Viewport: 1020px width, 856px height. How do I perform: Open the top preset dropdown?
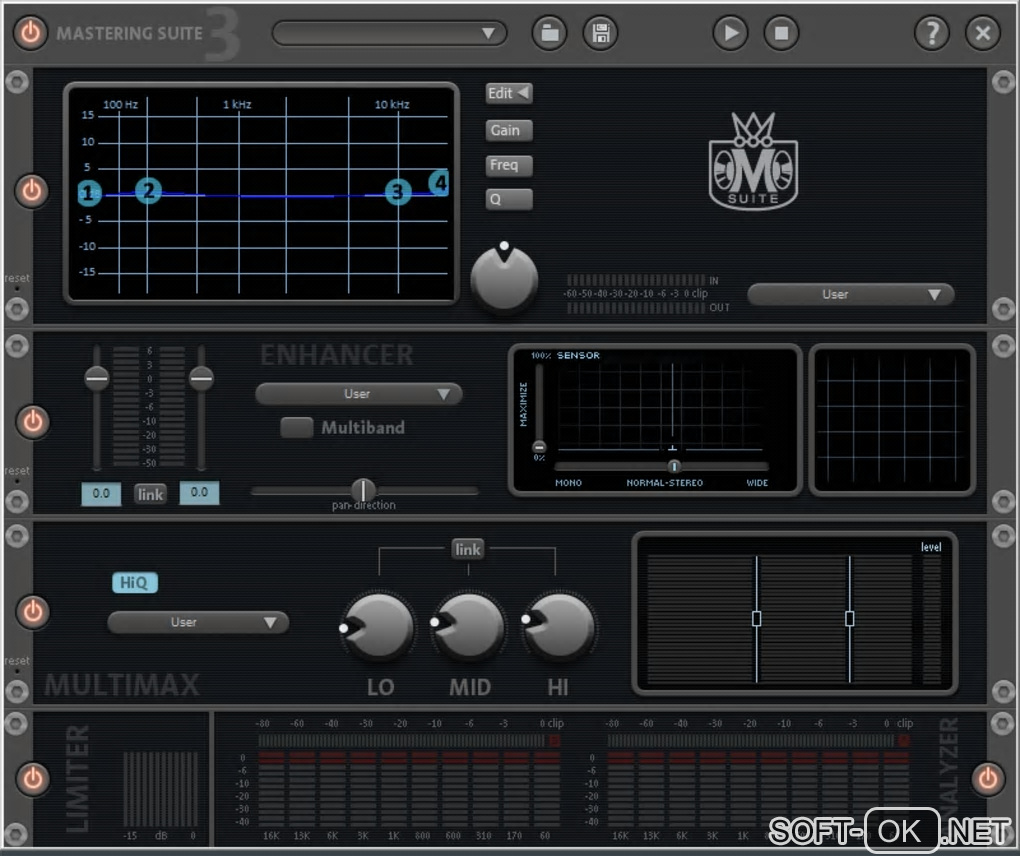(389, 33)
